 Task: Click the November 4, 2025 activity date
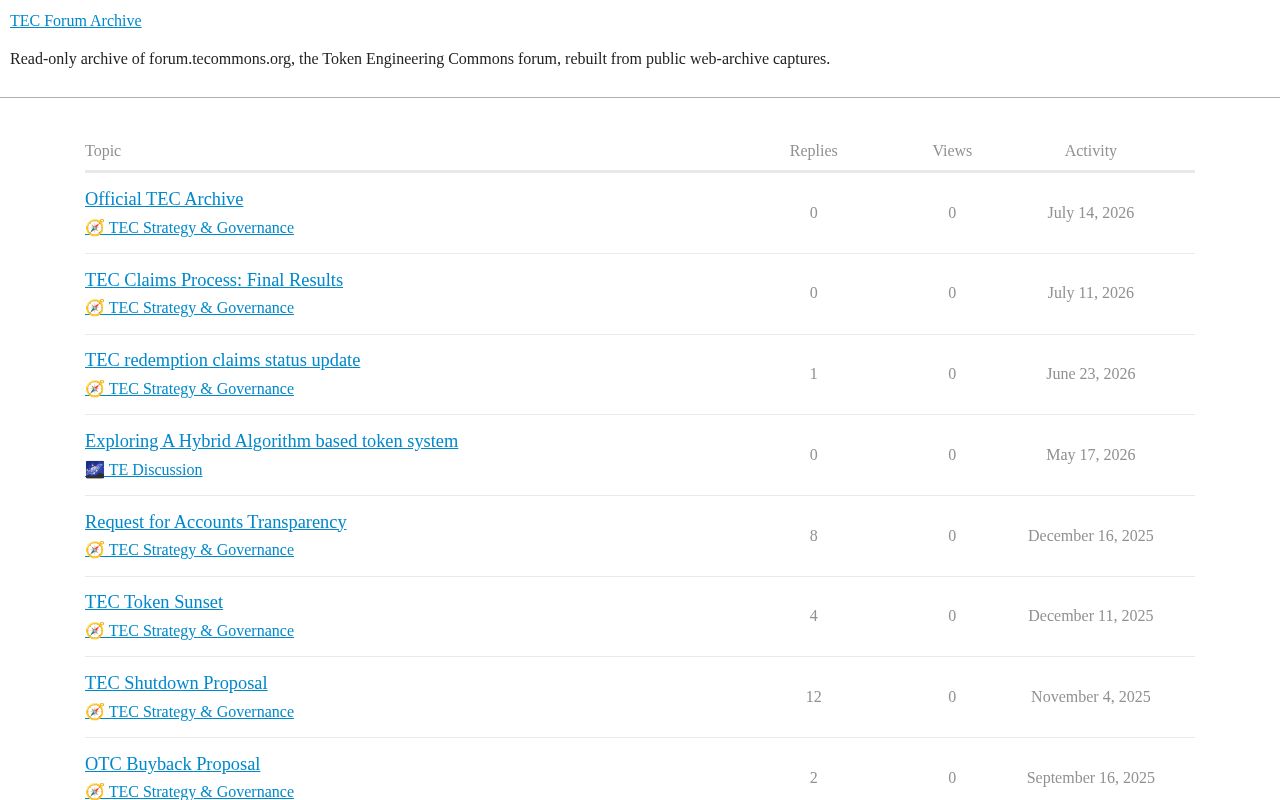(x=1090, y=697)
